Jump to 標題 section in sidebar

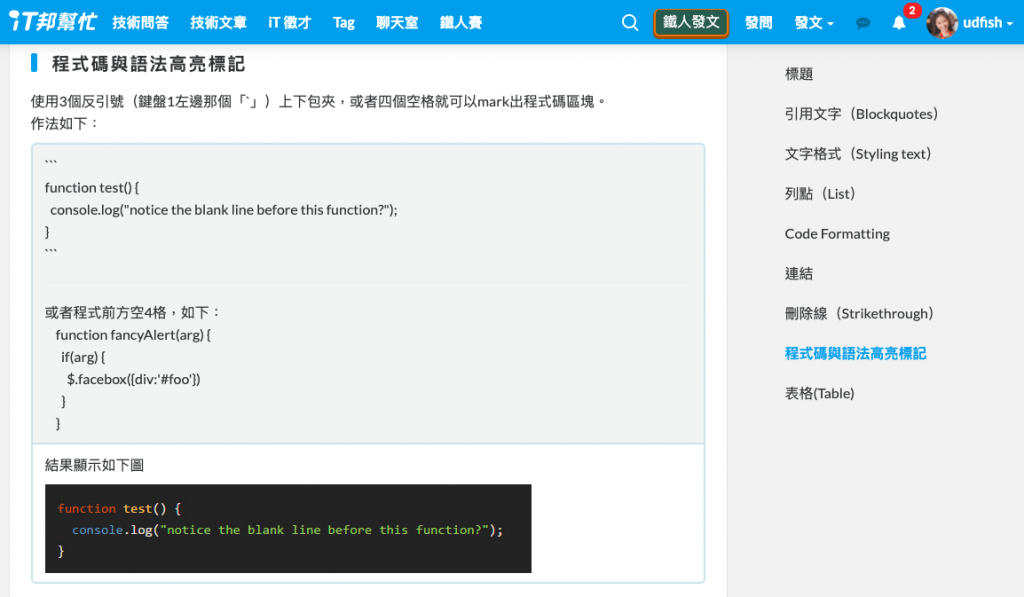coord(799,74)
